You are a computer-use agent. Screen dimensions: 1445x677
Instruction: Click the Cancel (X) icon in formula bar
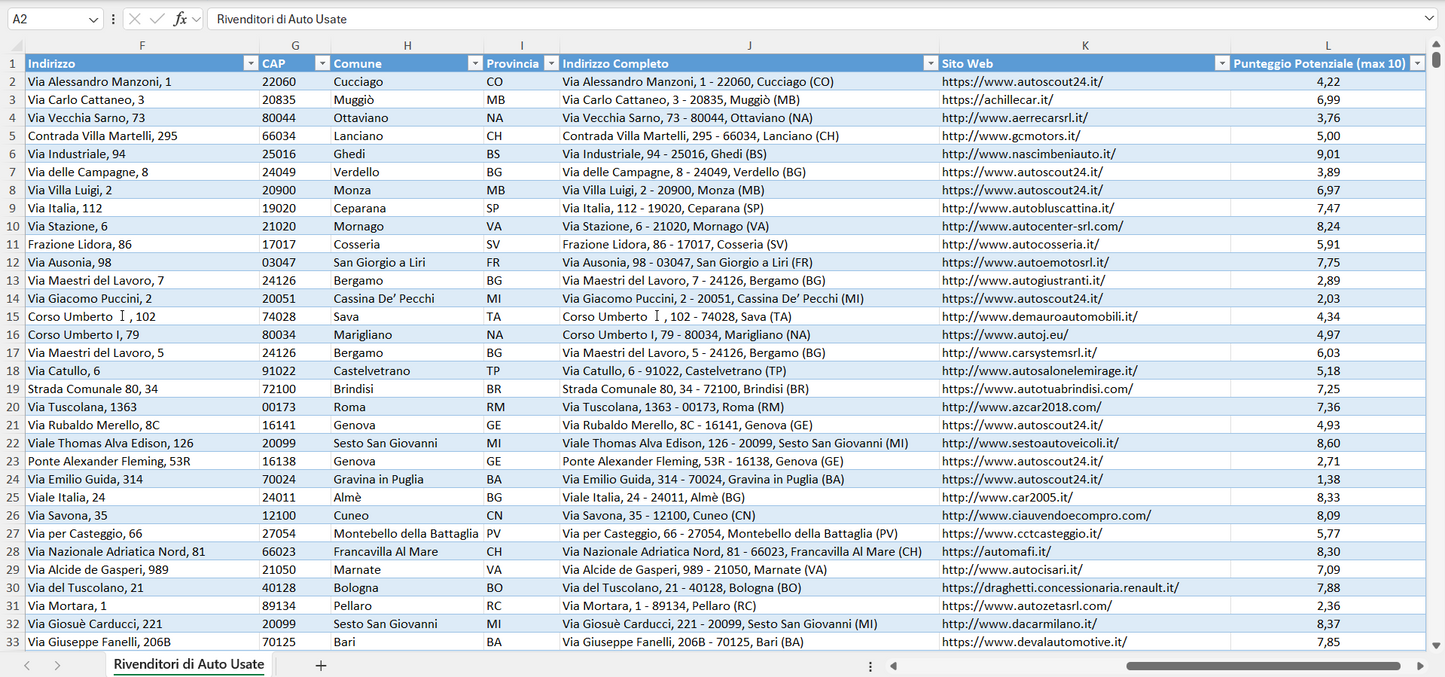[x=135, y=19]
